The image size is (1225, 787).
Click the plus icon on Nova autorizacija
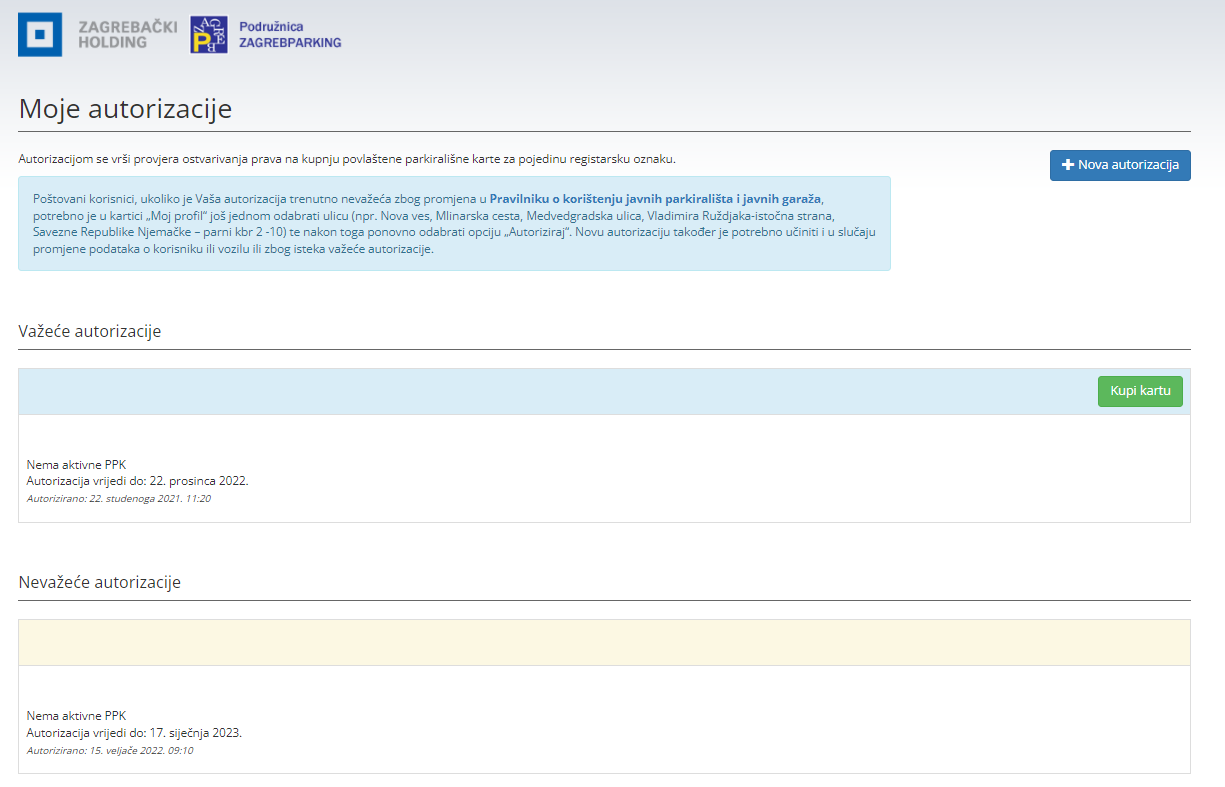1067,165
